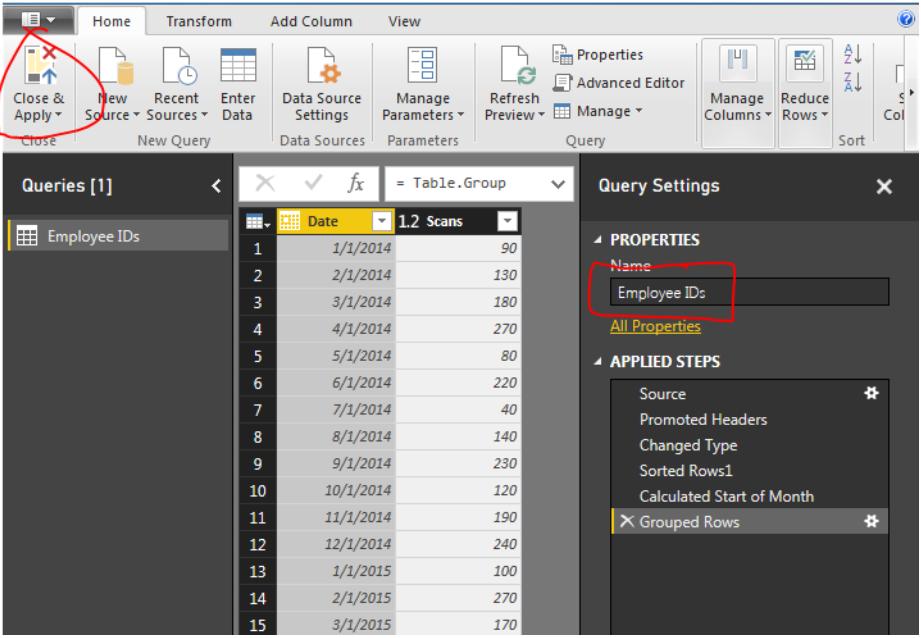Viewport: 921px width, 638px height.
Task: Switch to the Transform tab
Action: point(199,20)
